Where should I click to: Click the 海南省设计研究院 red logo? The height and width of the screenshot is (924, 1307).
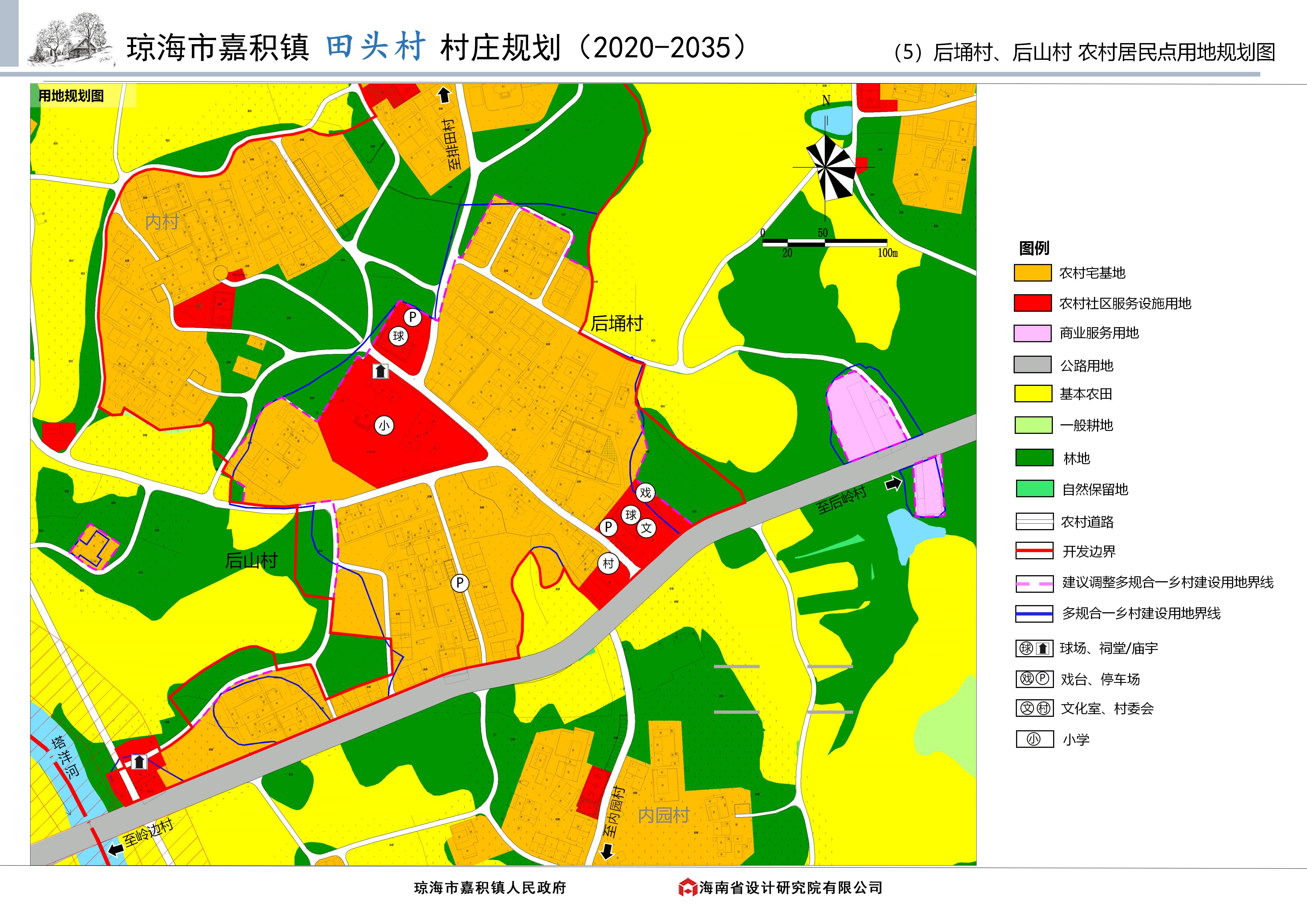687,887
